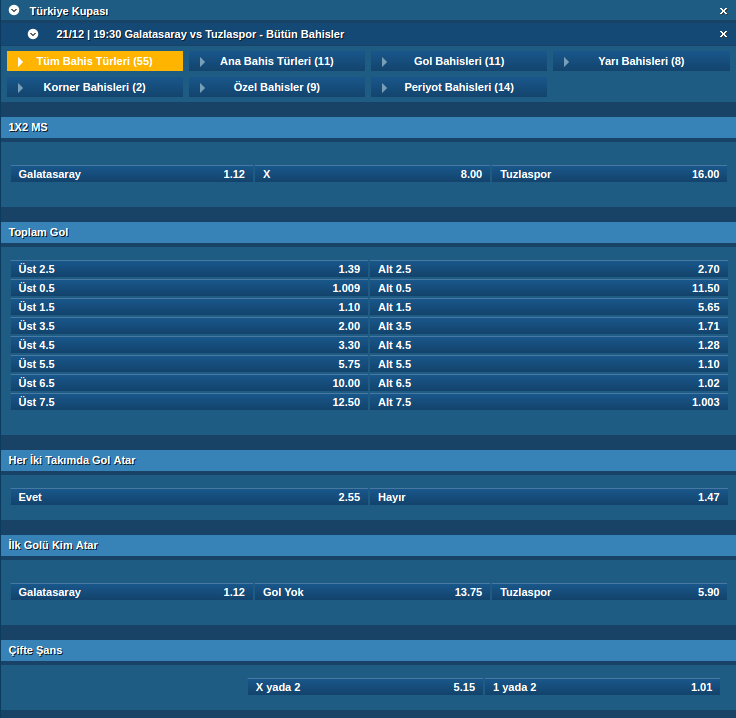Switch to Periyot Bahisleri (14) tab

pyautogui.click(x=459, y=87)
